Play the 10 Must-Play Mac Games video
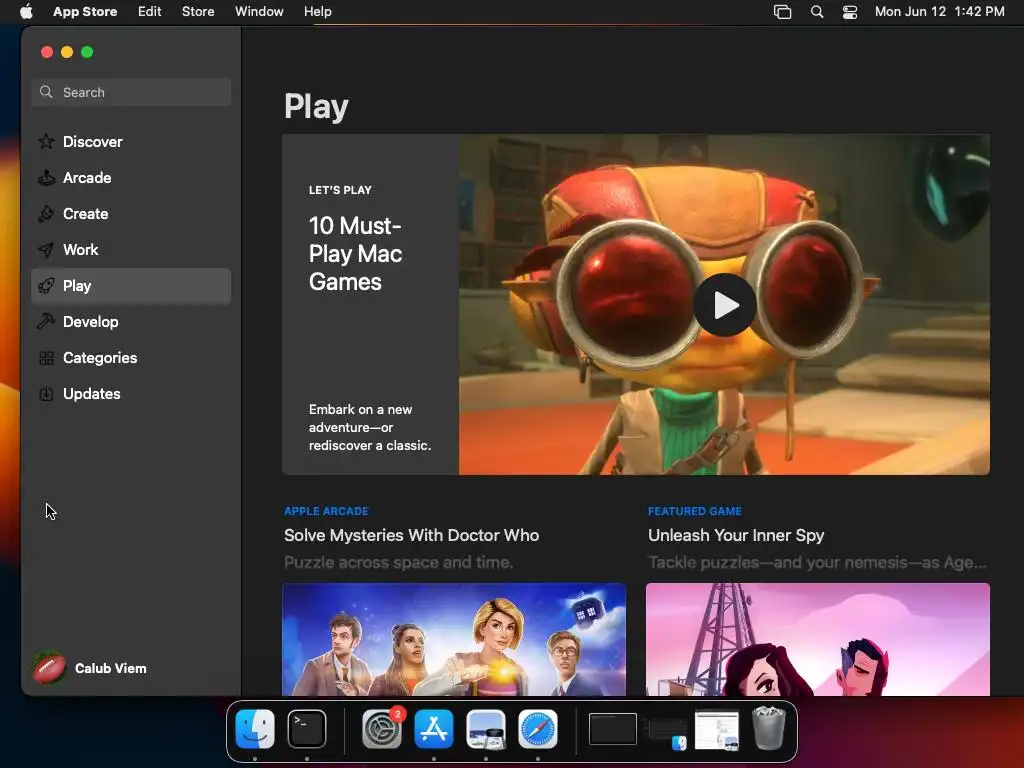Screen dimensions: 1024x768 pyautogui.click(x=725, y=305)
